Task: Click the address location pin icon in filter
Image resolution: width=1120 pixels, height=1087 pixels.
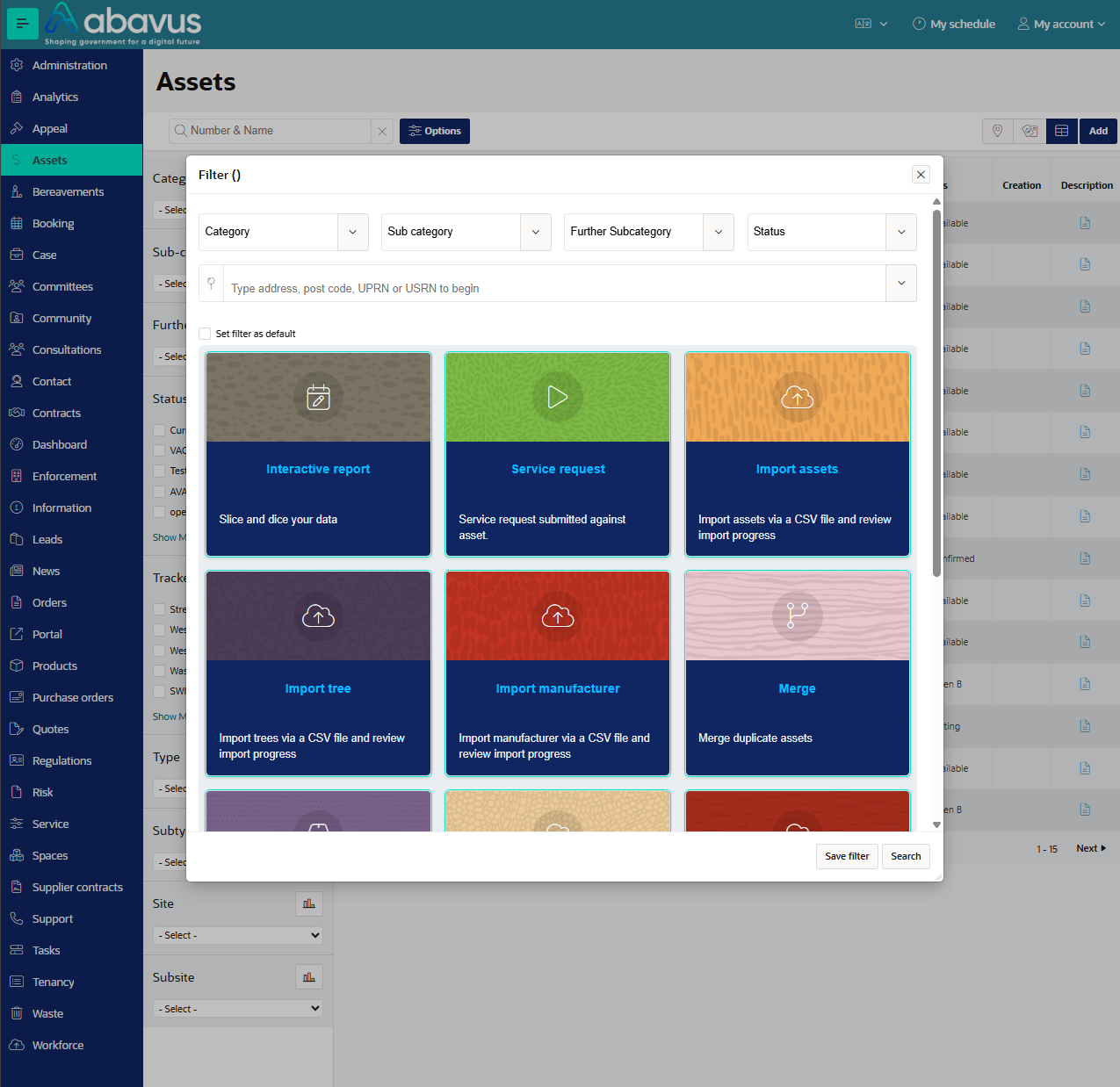Action: click(x=211, y=283)
